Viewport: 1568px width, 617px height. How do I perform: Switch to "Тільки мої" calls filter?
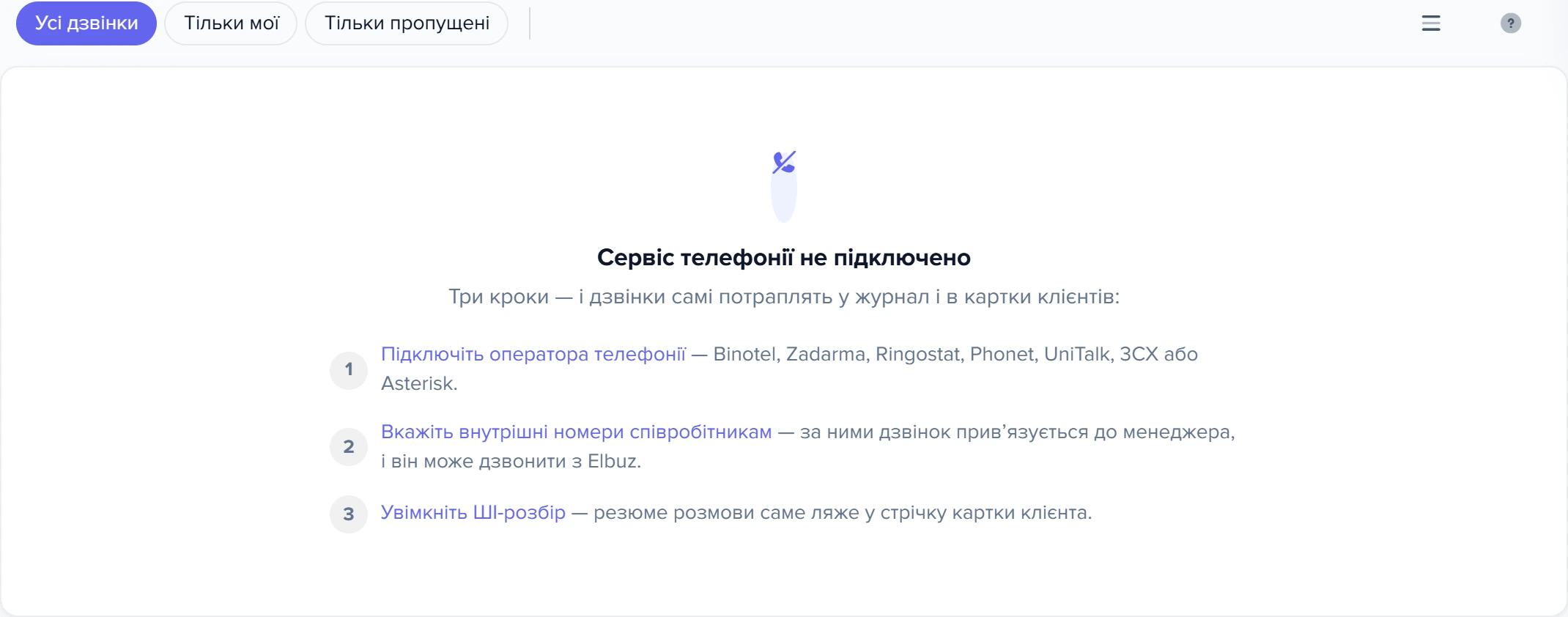(231, 23)
